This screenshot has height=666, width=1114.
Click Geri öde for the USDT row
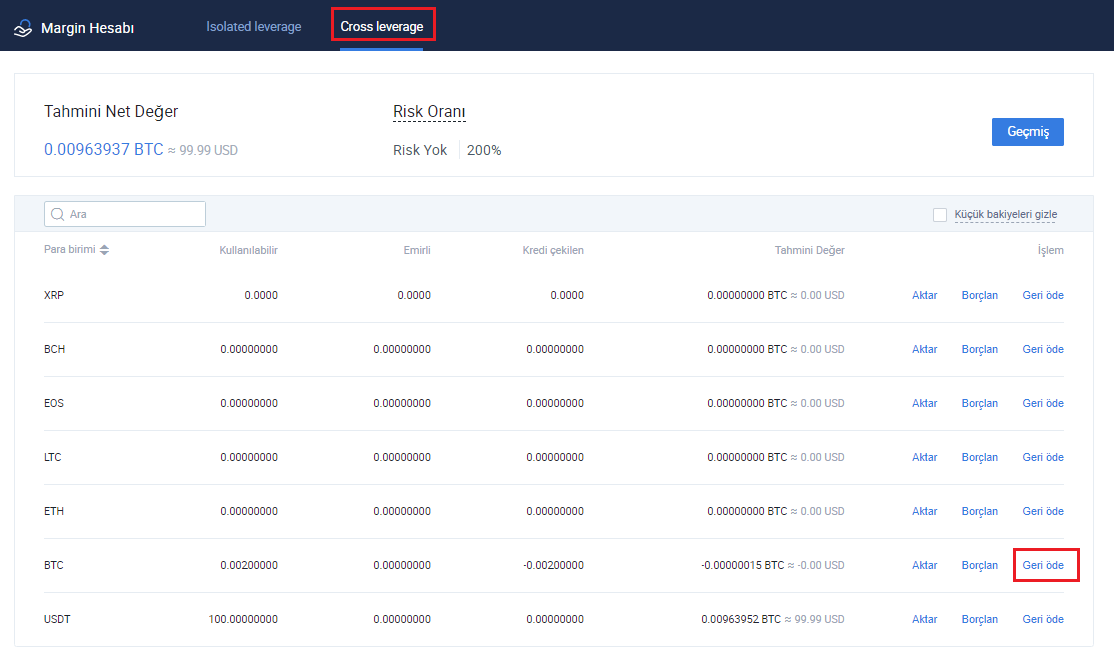click(1043, 619)
